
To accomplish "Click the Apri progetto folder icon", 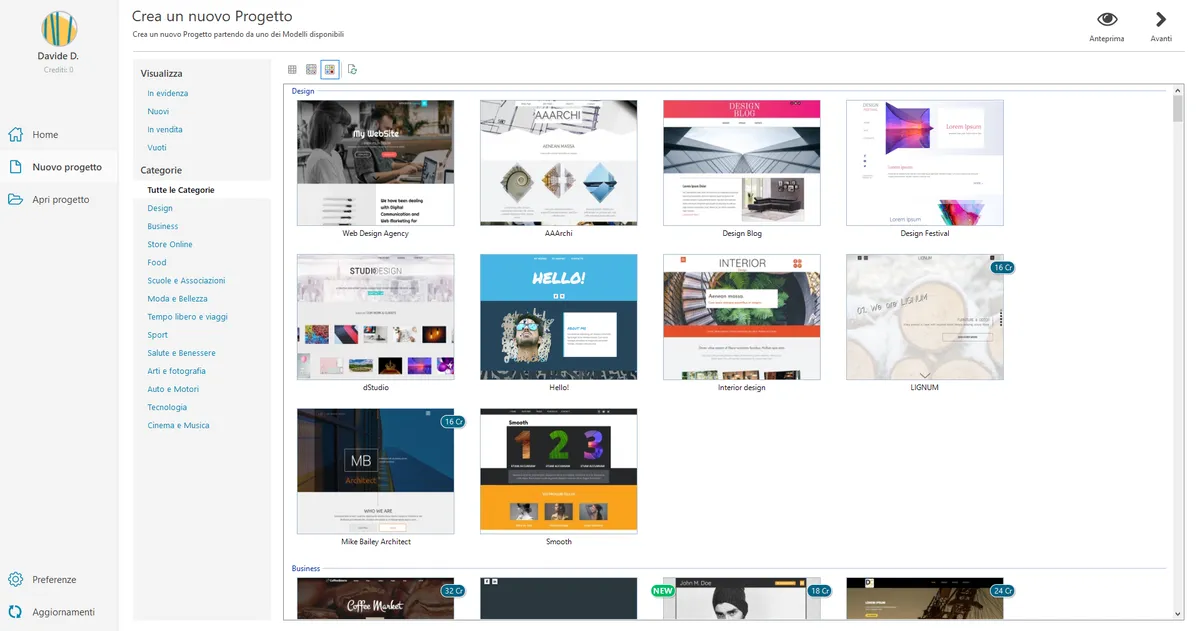I will click(x=15, y=200).
